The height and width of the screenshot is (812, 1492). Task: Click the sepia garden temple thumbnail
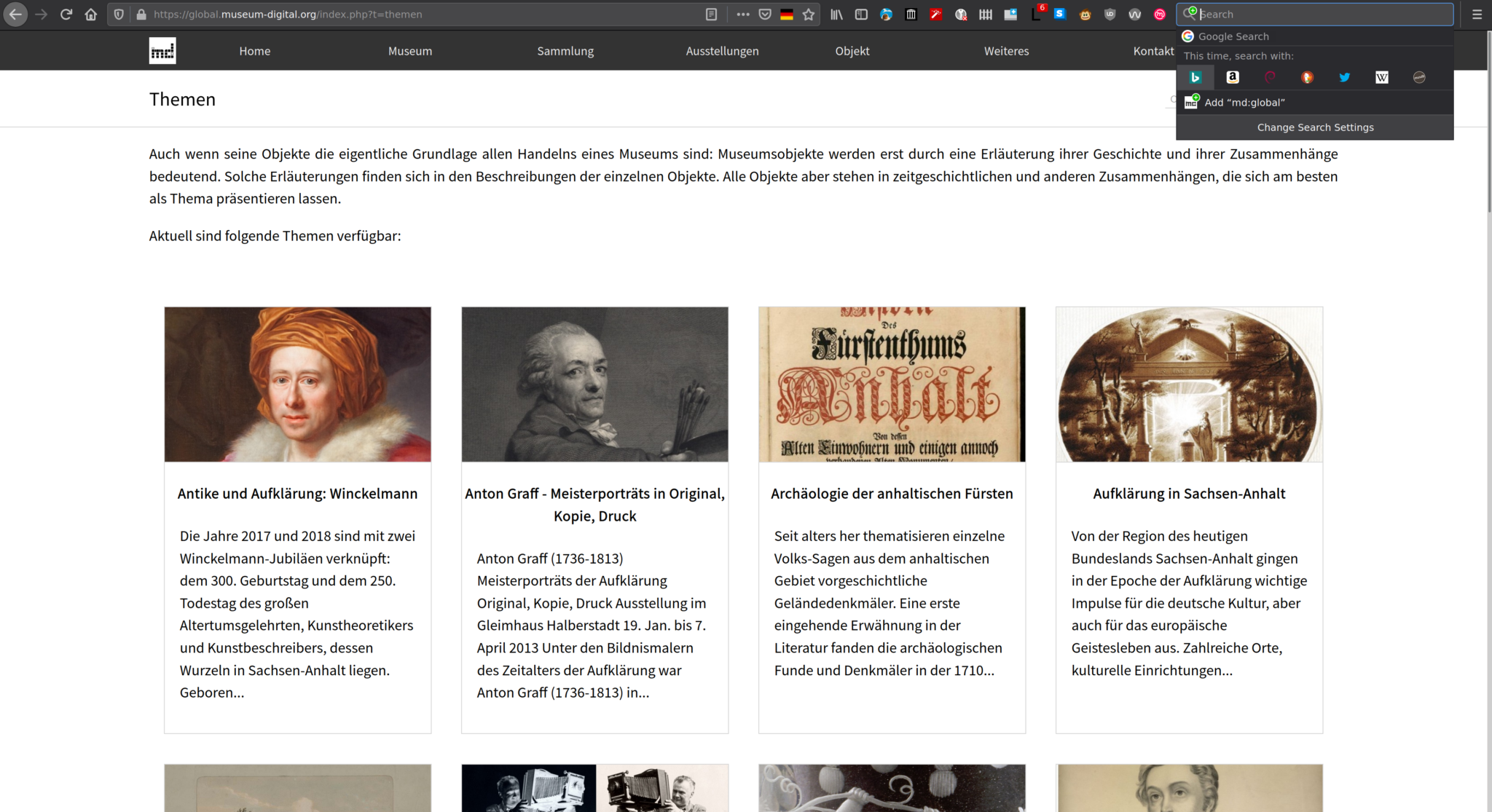point(1189,385)
